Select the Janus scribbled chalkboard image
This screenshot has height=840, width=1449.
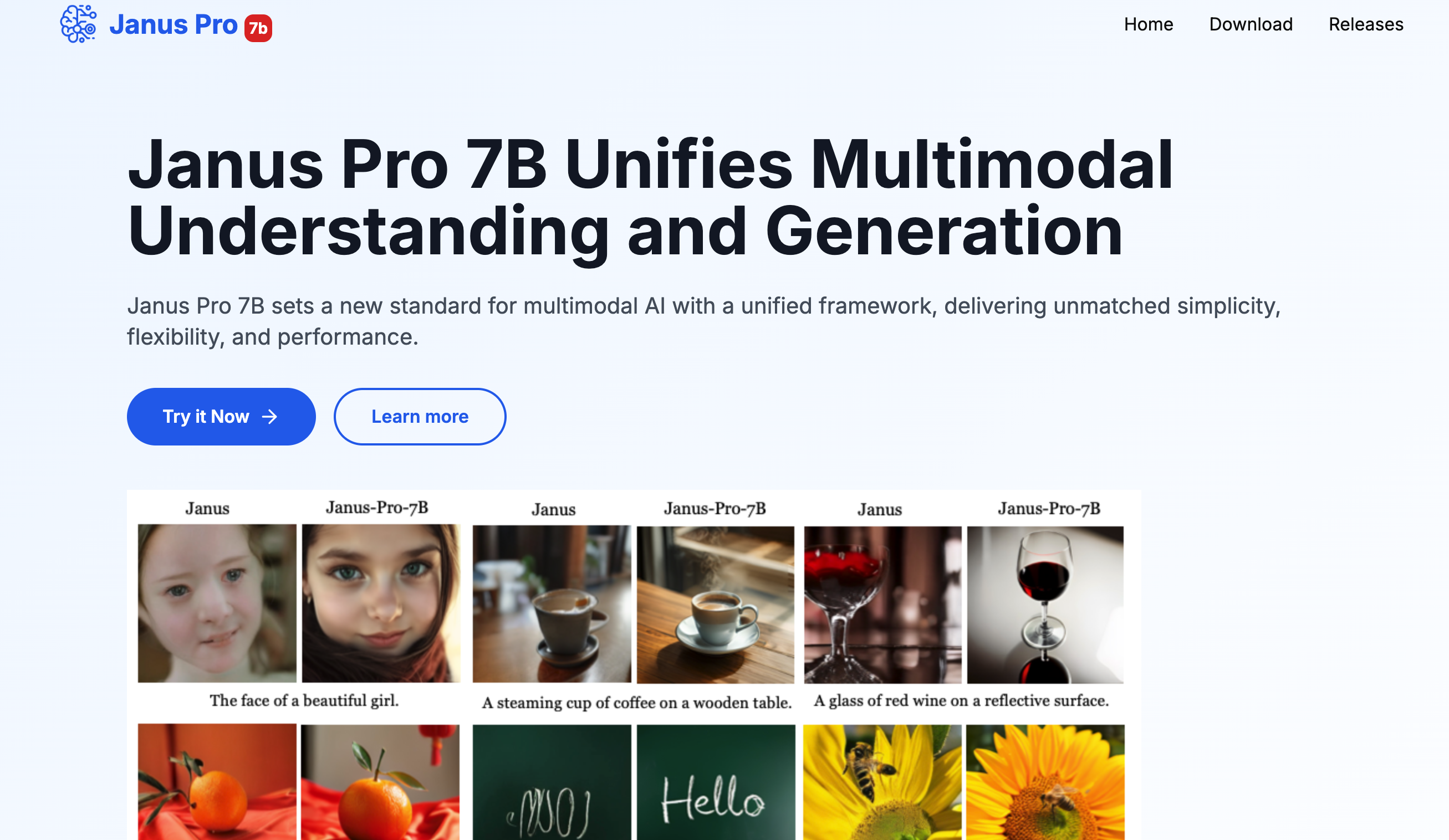coord(552,782)
